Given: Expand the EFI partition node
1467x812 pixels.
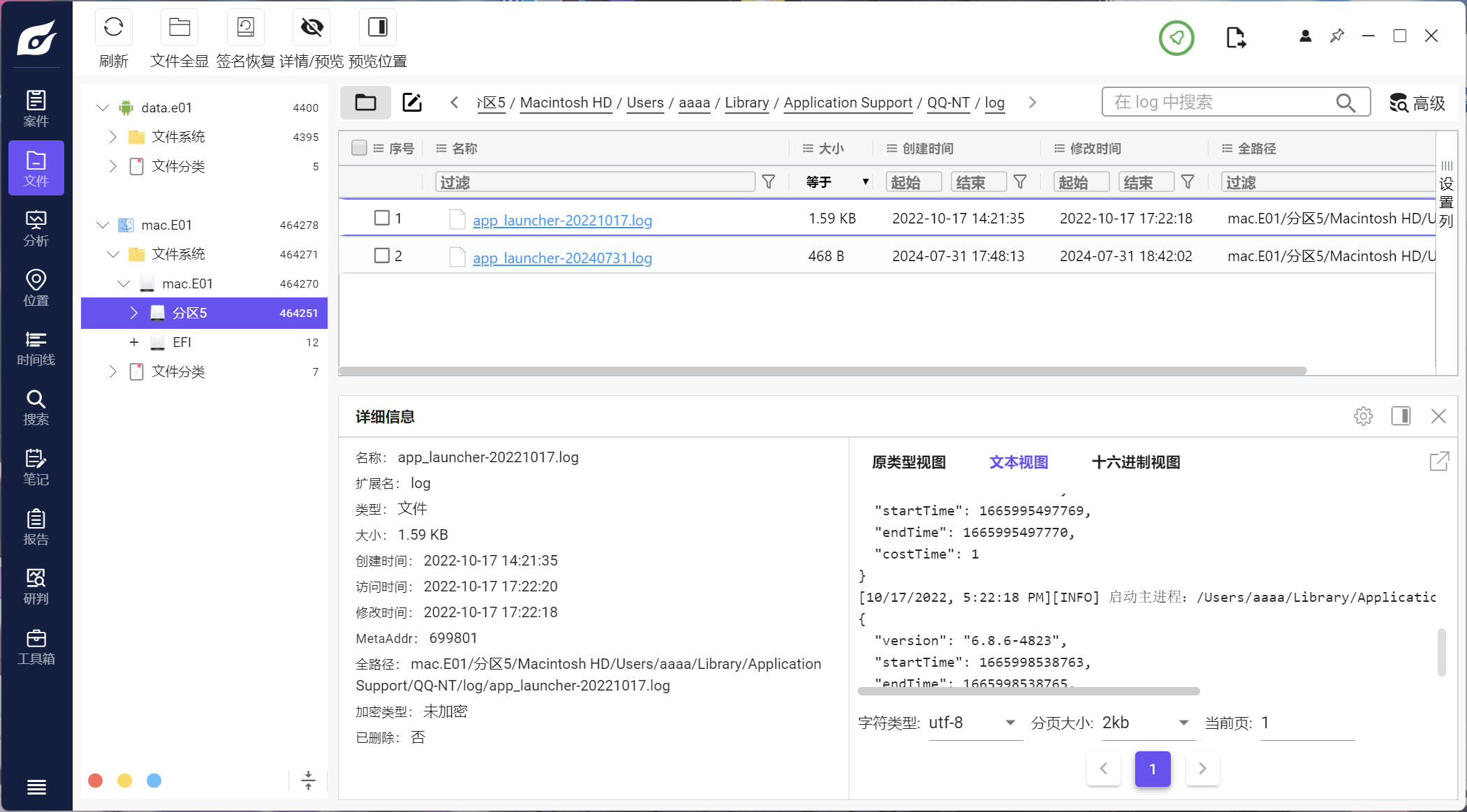Looking at the screenshot, I should pos(134,342).
